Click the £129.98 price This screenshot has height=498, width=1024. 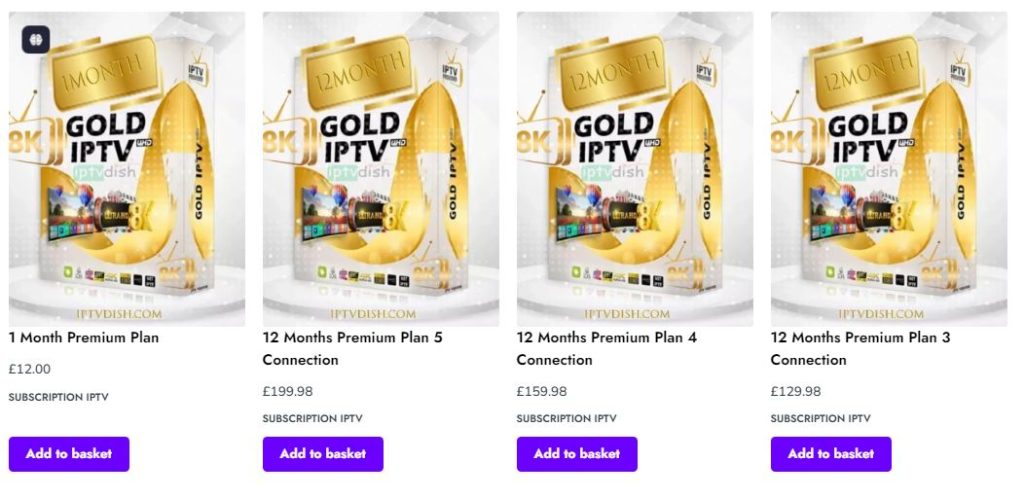tap(796, 391)
